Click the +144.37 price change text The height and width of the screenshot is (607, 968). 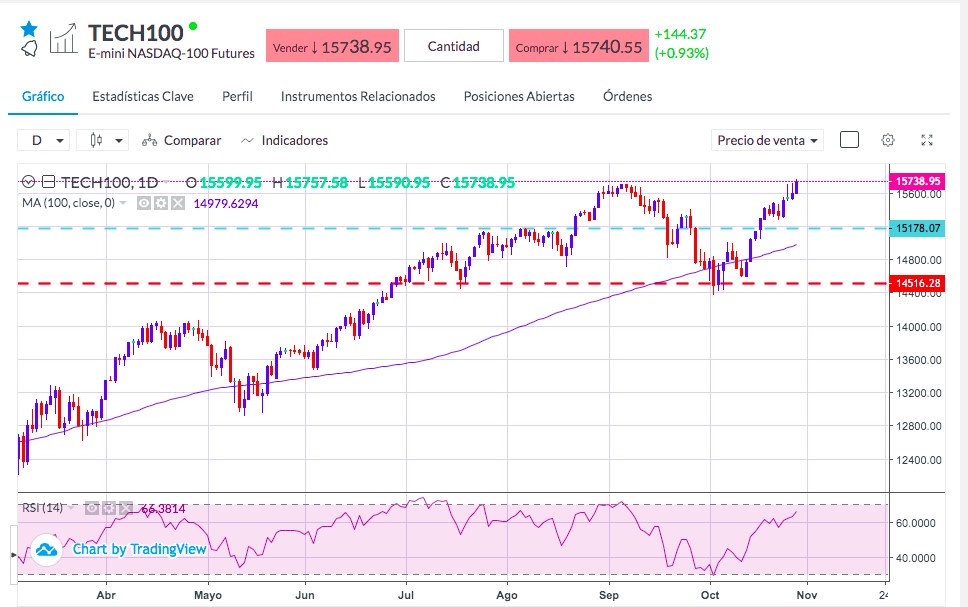(680, 35)
